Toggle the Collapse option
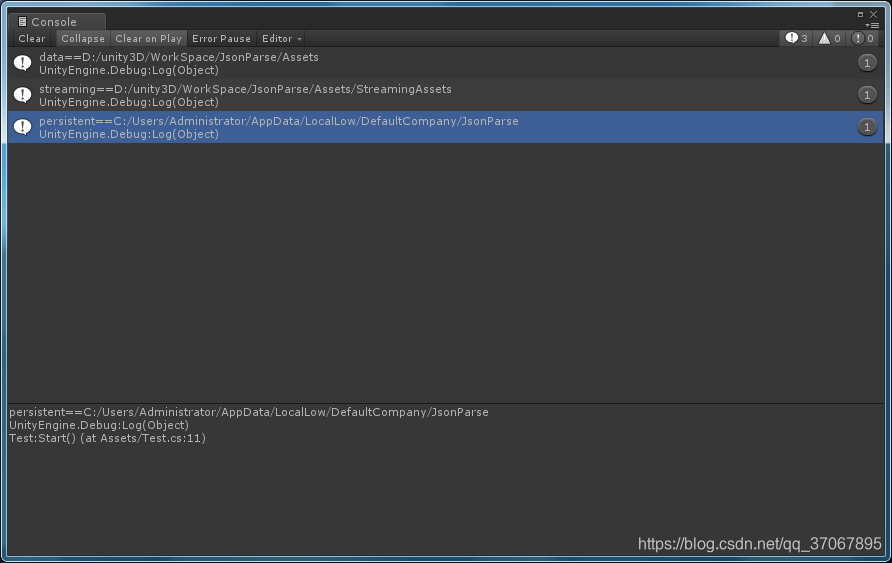The width and height of the screenshot is (892, 563). (83, 39)
